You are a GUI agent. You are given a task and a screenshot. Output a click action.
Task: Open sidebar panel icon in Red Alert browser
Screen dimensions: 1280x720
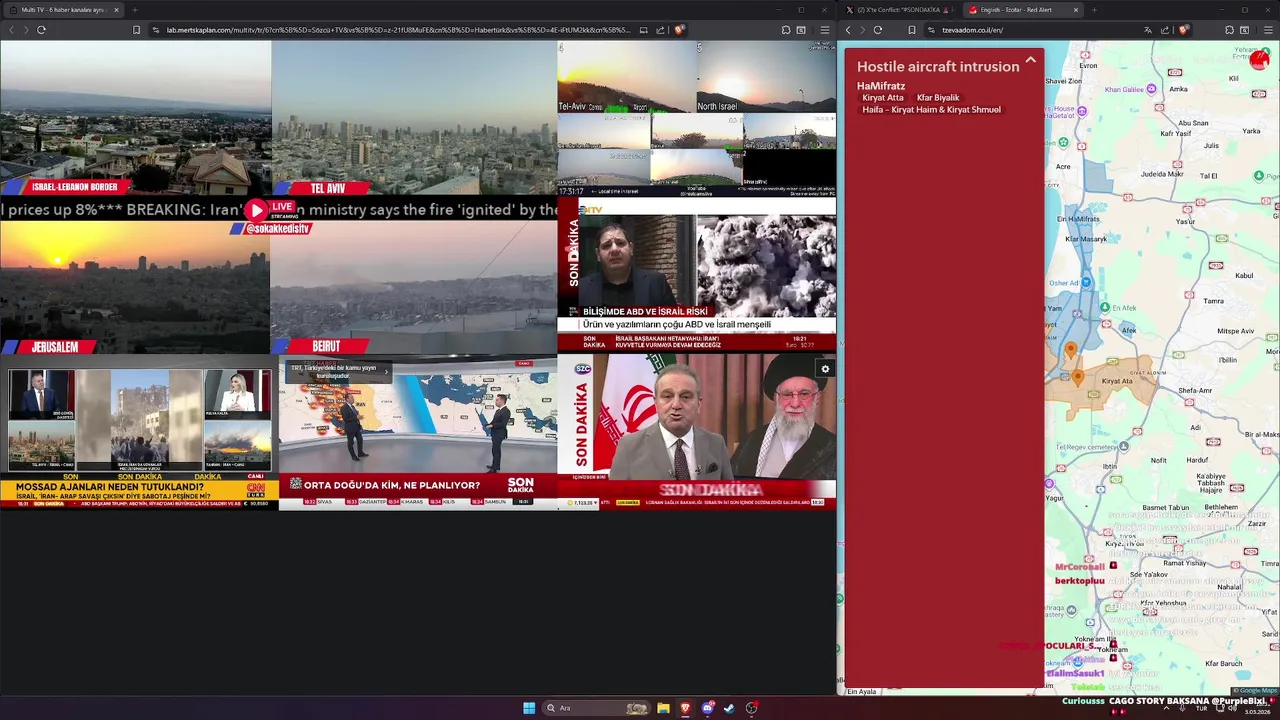(x=1245, y=30)
